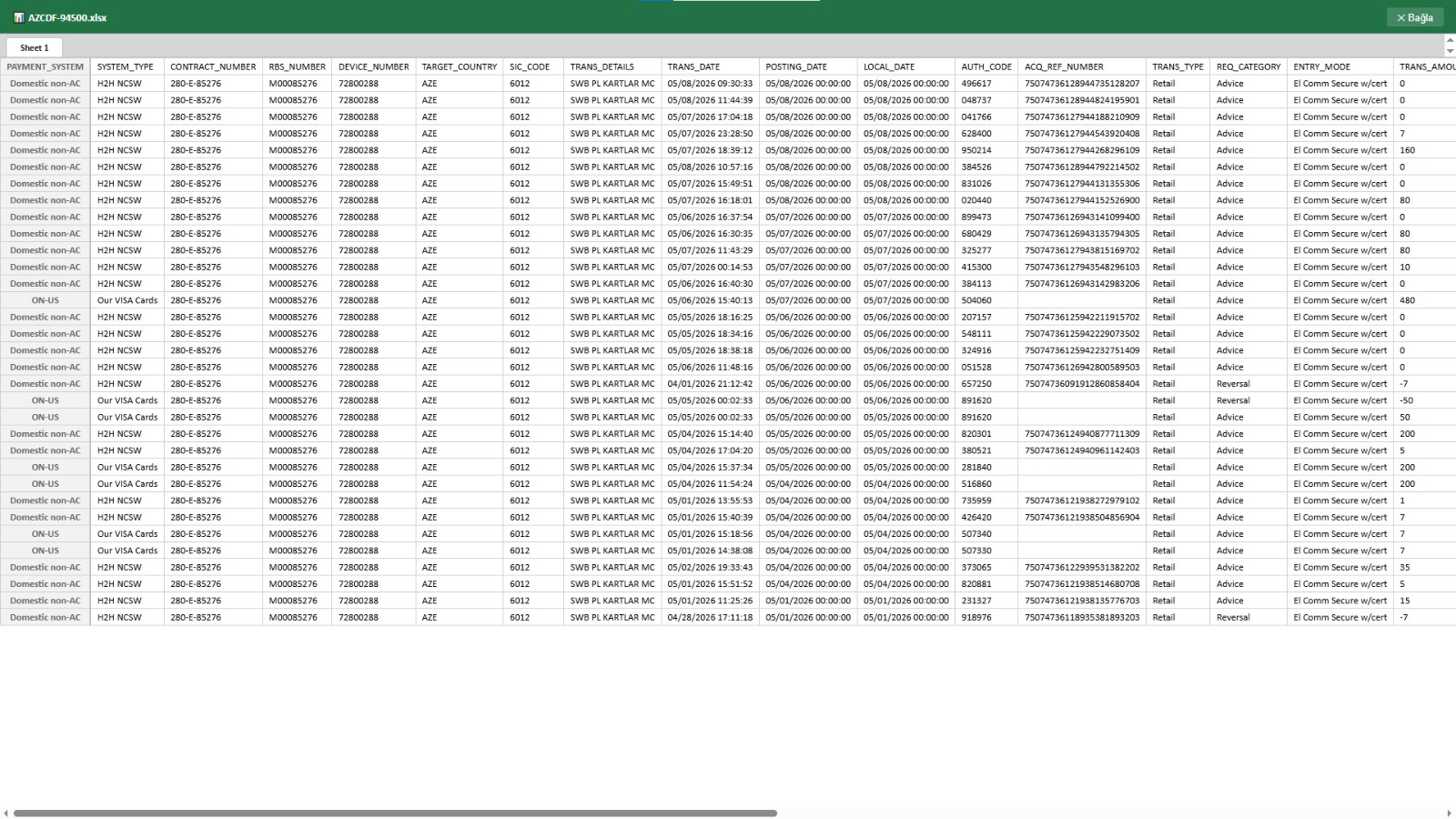
Task: Select the TRANS_TYPE column header
Action: pos(1178,66)
